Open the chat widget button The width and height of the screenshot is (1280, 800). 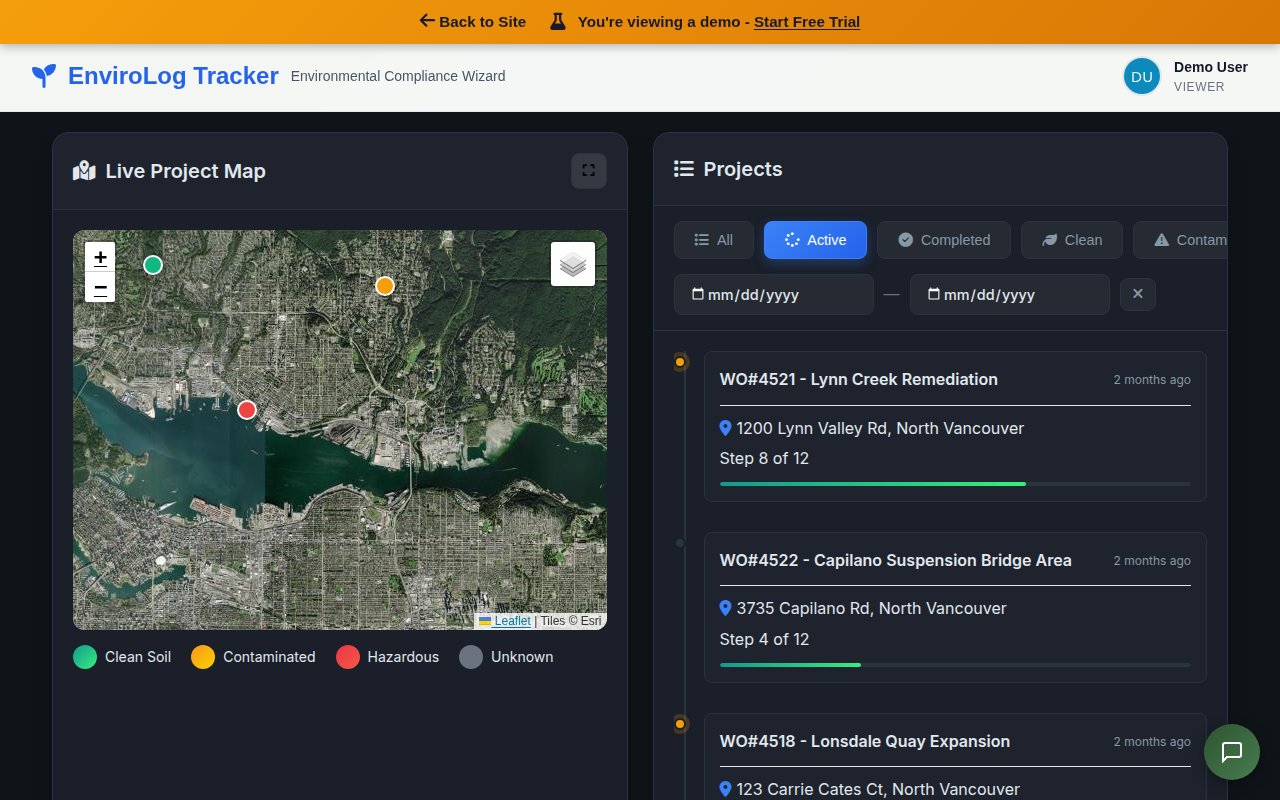tap(1232, 752)
